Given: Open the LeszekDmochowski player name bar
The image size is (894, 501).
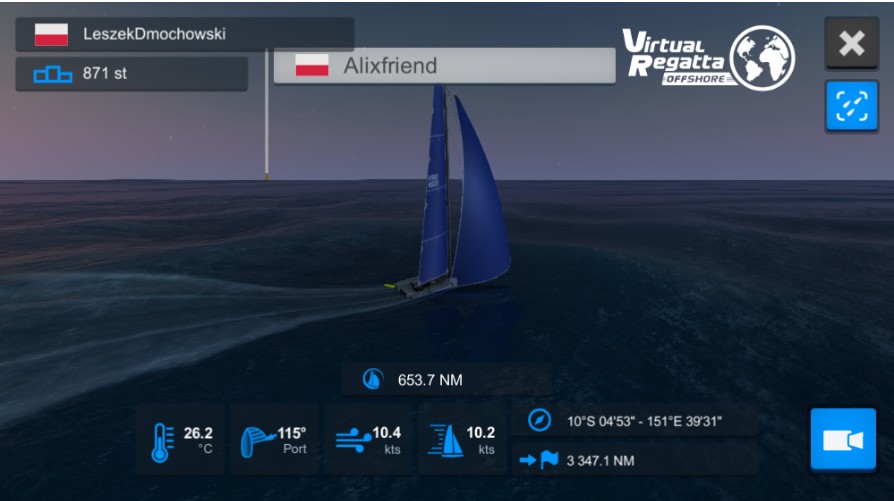Looking at the screenshot, I should pyautogui.click(x=185, y=34).
